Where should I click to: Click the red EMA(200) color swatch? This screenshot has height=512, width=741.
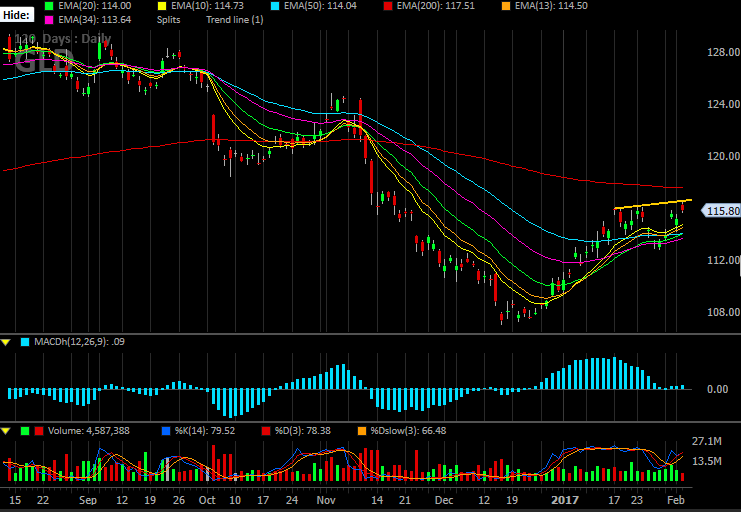pyautogui.click(x=388, y=6)
